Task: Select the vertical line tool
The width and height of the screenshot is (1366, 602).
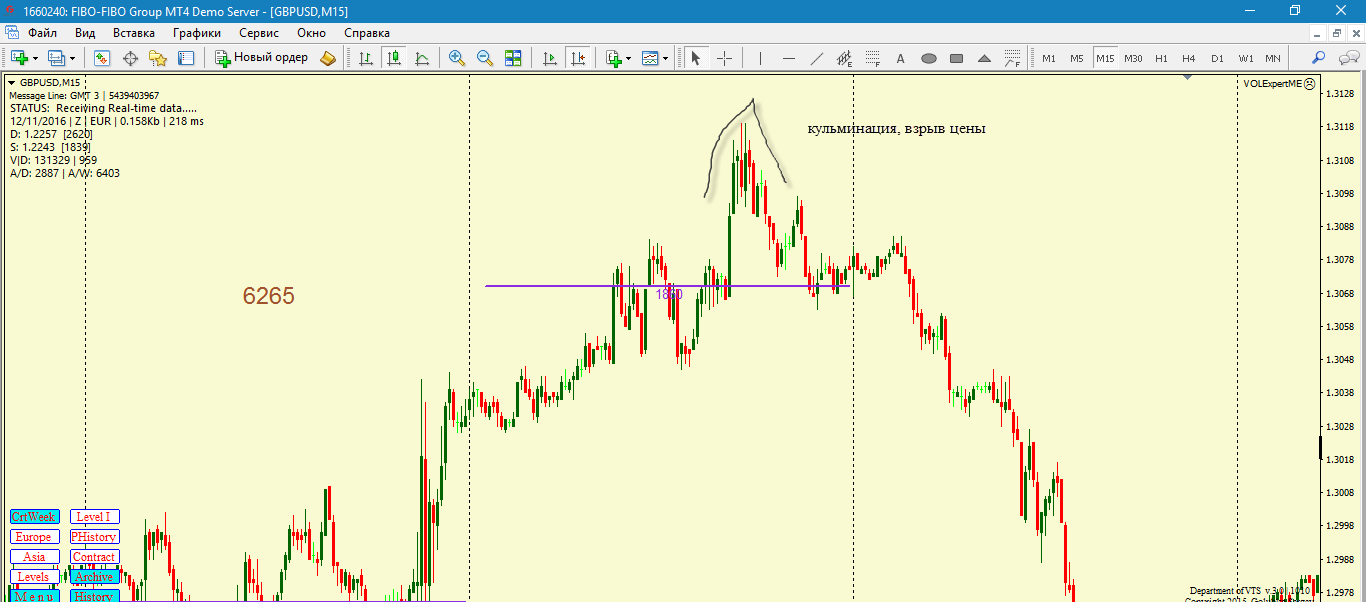Action: [x=760, y=58]
